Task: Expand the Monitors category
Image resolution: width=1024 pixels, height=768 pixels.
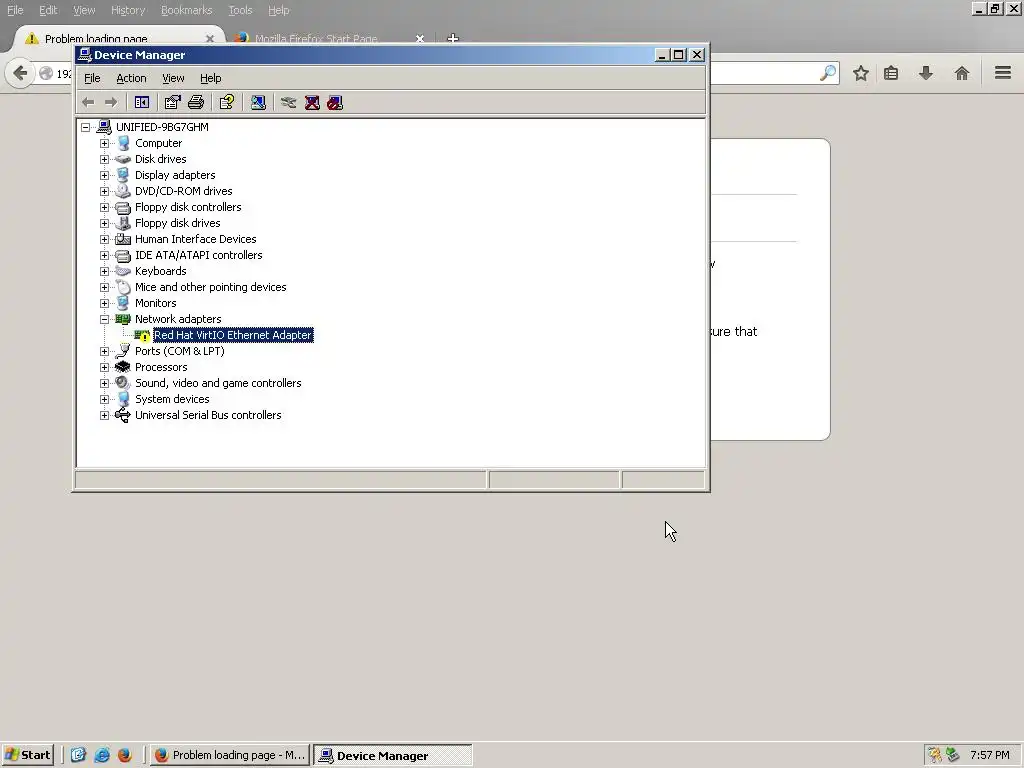Action: [104, 303]
